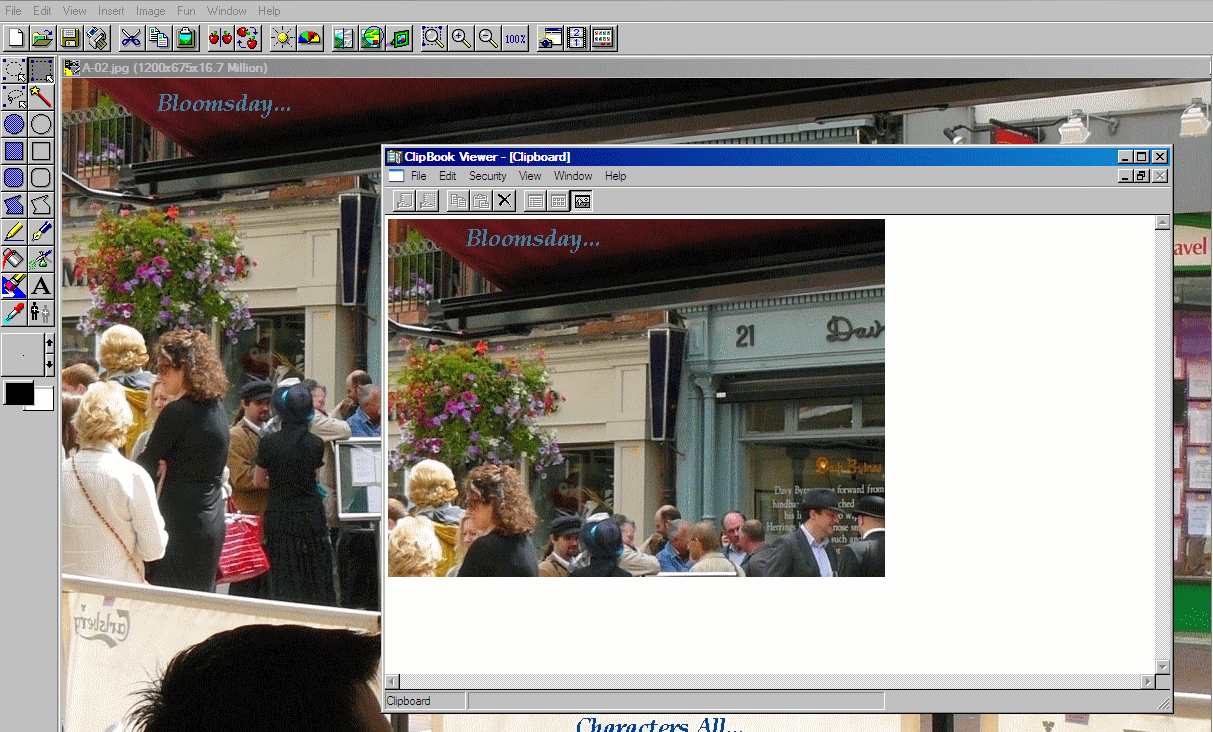
Task: Select the rectangular selection tool
Action: (41, 70)
